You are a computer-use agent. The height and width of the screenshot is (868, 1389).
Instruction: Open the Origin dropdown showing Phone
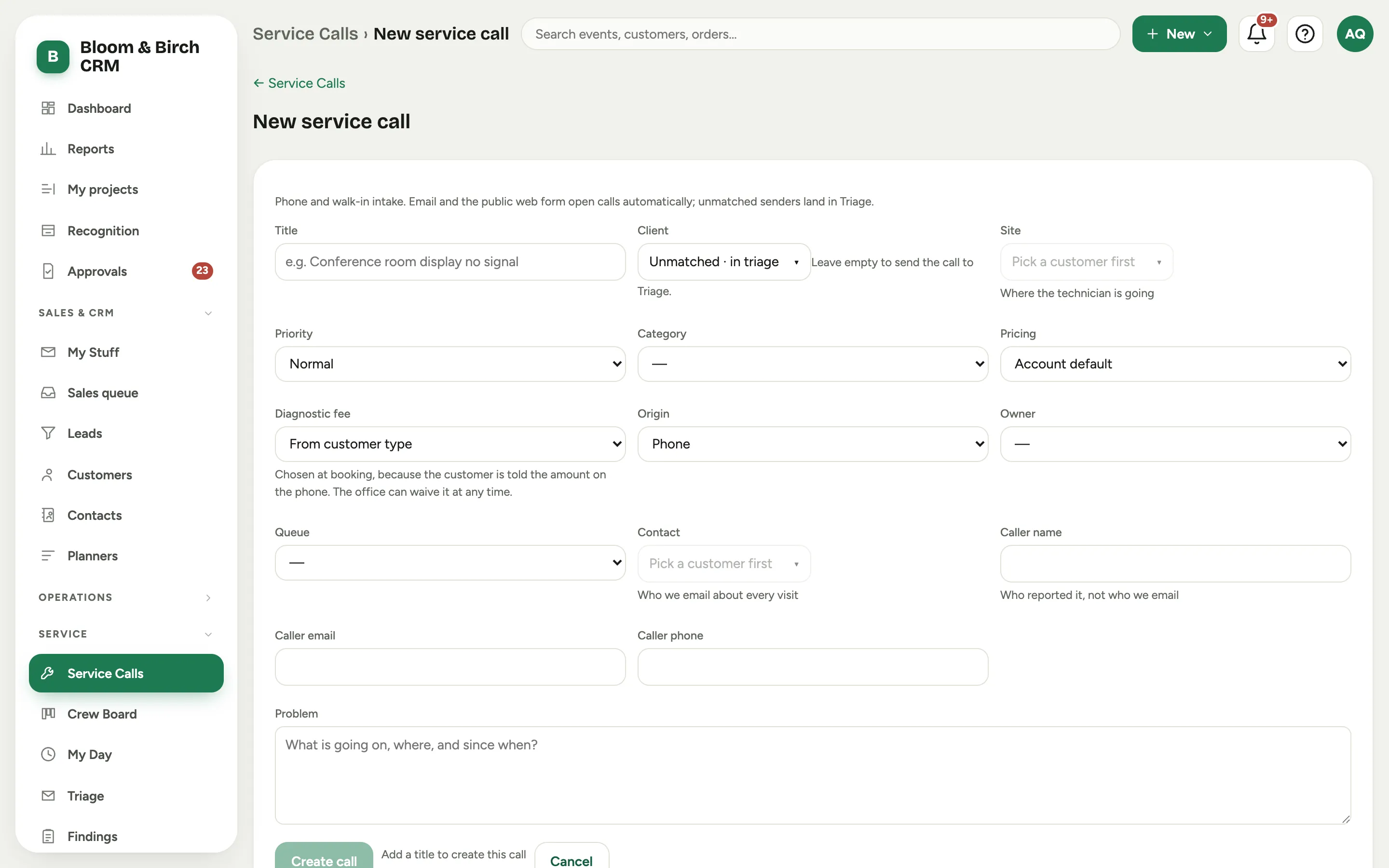pos(813,444)
